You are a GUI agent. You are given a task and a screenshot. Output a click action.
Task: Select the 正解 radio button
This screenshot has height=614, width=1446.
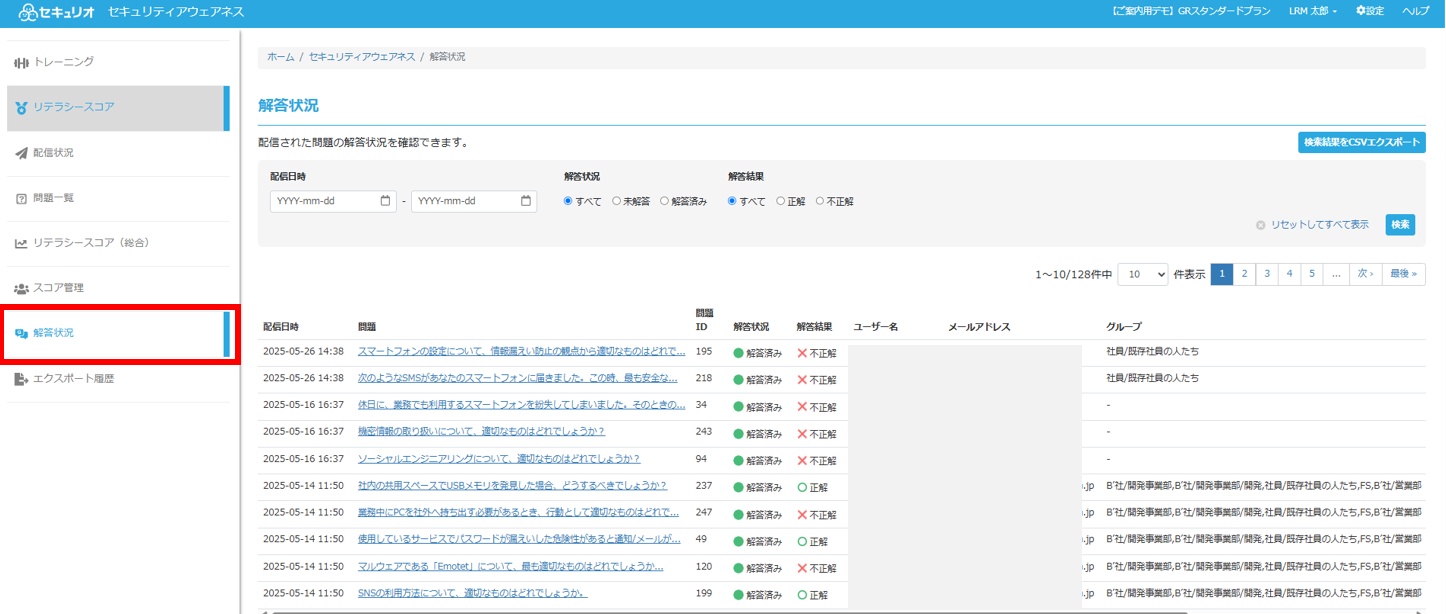(781, 201)
